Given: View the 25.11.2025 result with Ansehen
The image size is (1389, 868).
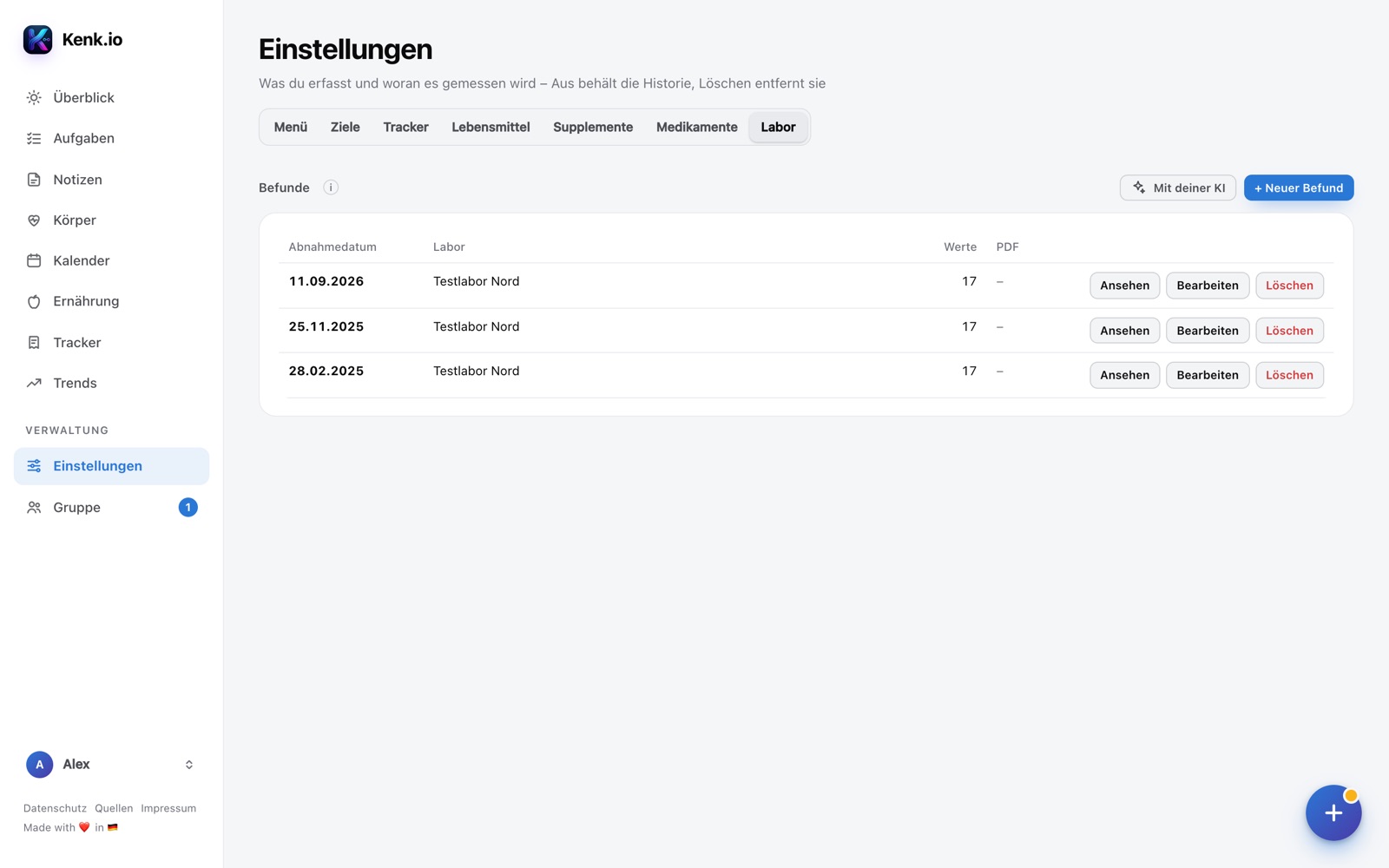Looking at the screenshot, I should coord(1124,331).
